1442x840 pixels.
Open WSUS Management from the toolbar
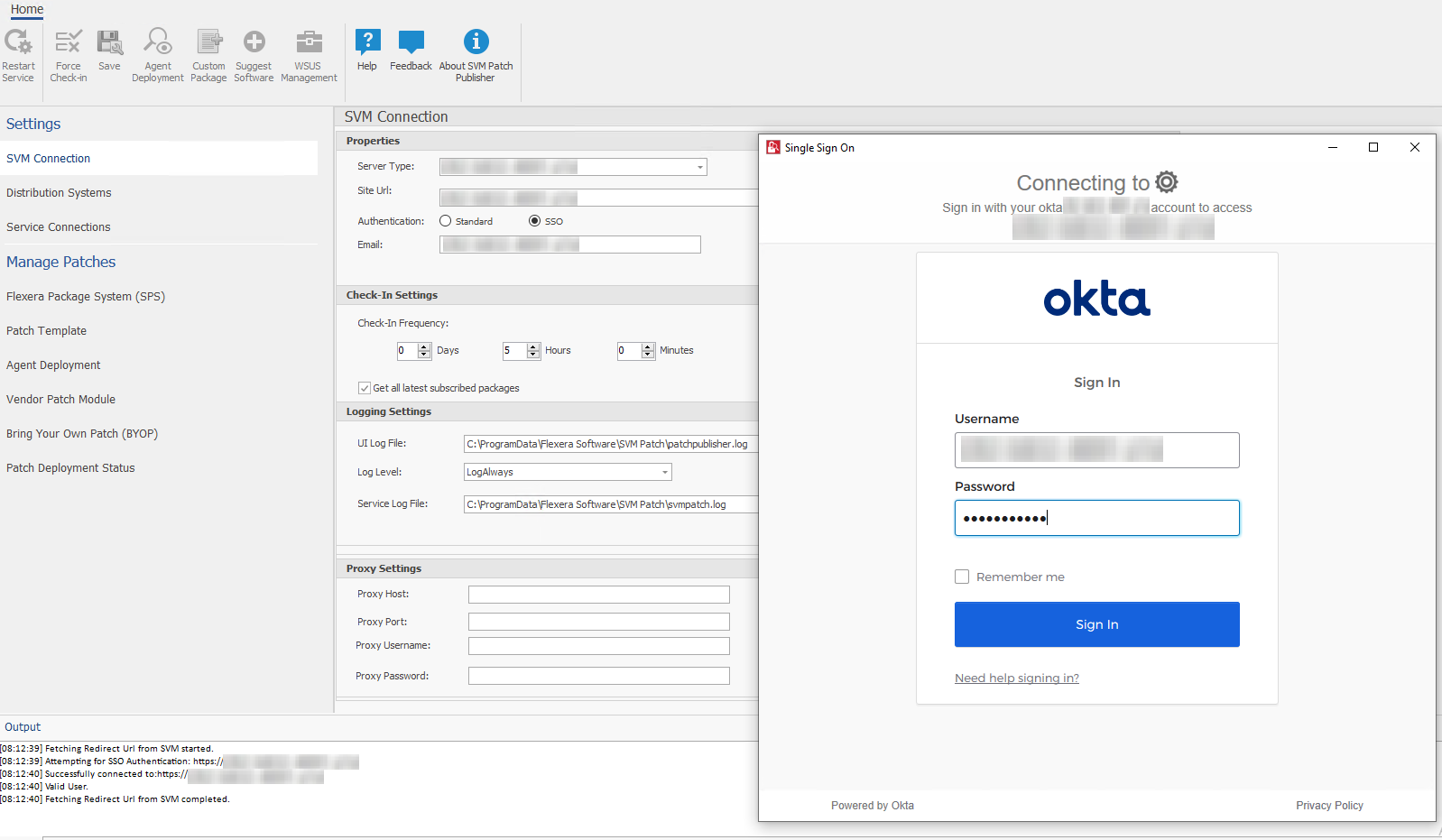point(309,42)
